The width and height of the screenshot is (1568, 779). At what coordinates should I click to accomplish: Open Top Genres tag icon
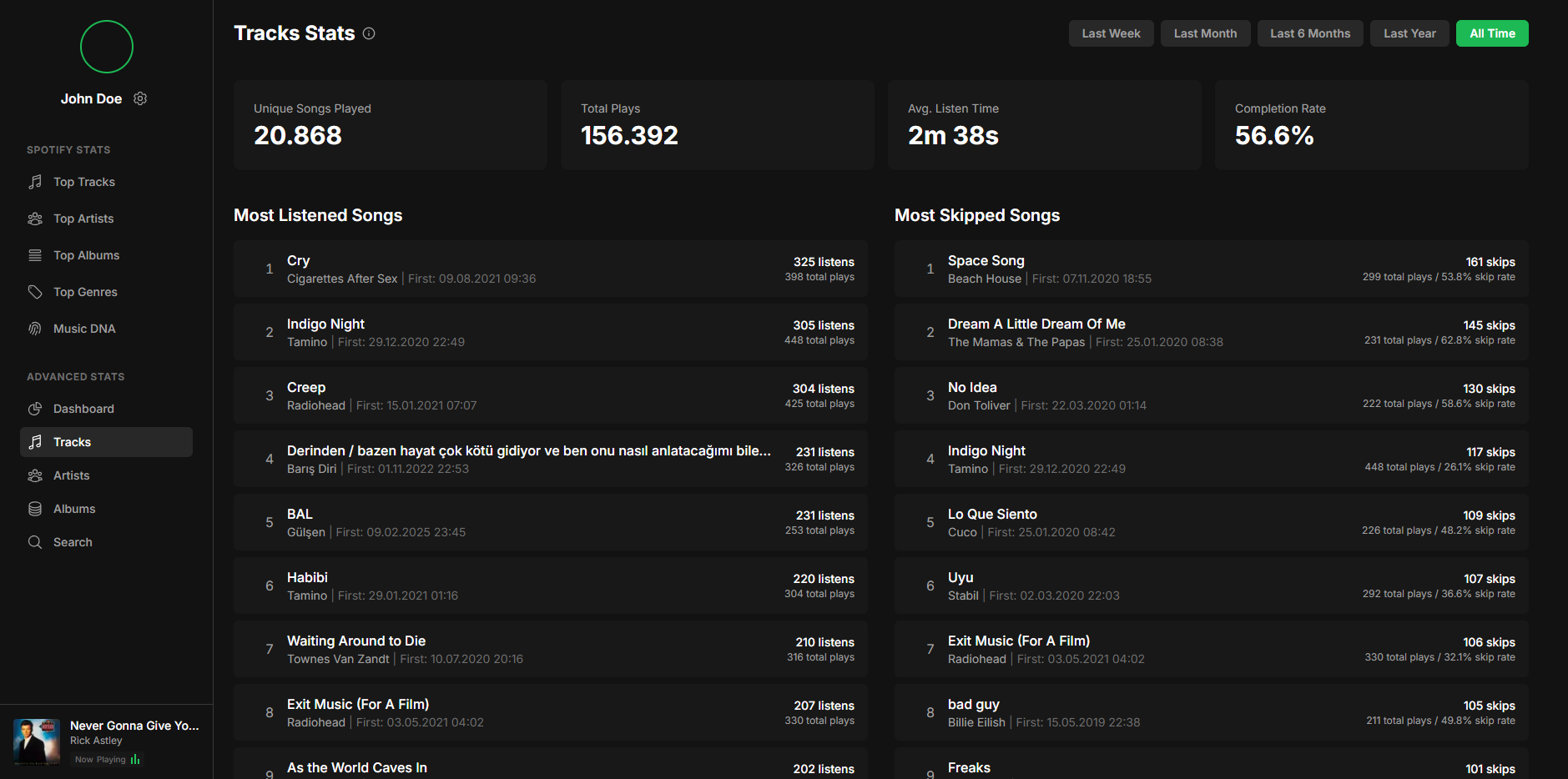(35, 292)
